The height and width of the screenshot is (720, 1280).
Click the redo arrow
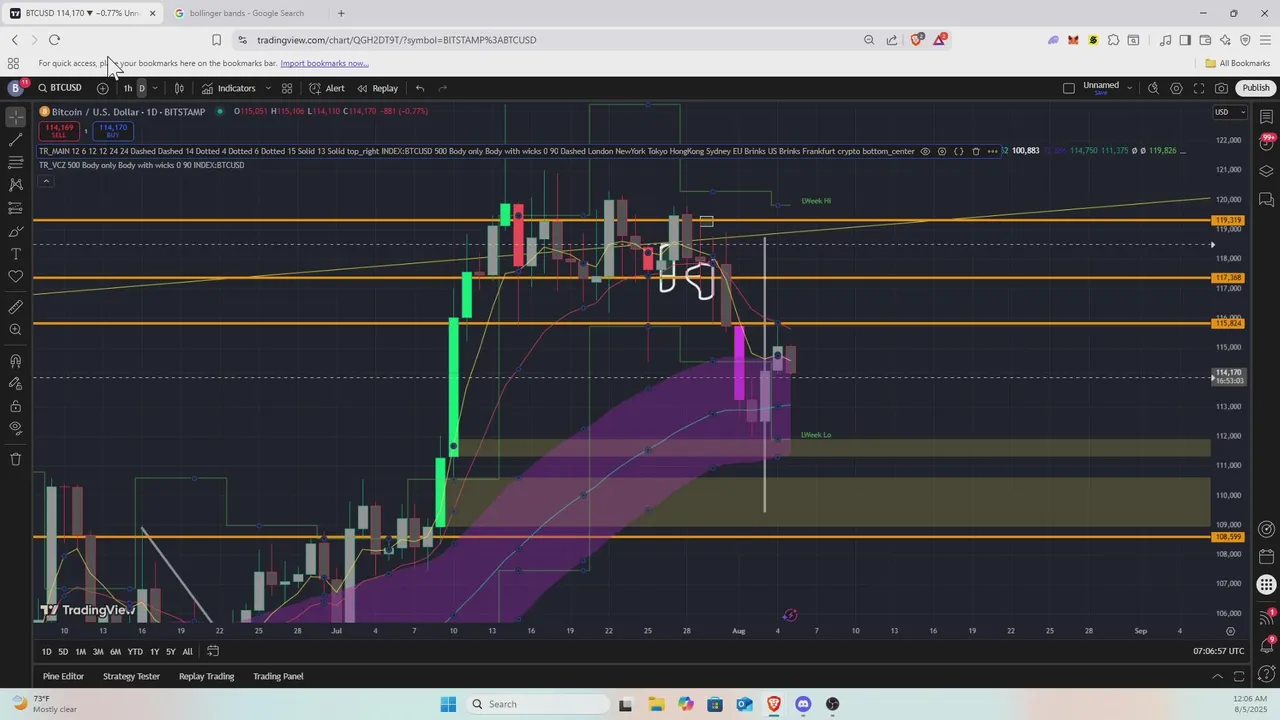(443, 88)
